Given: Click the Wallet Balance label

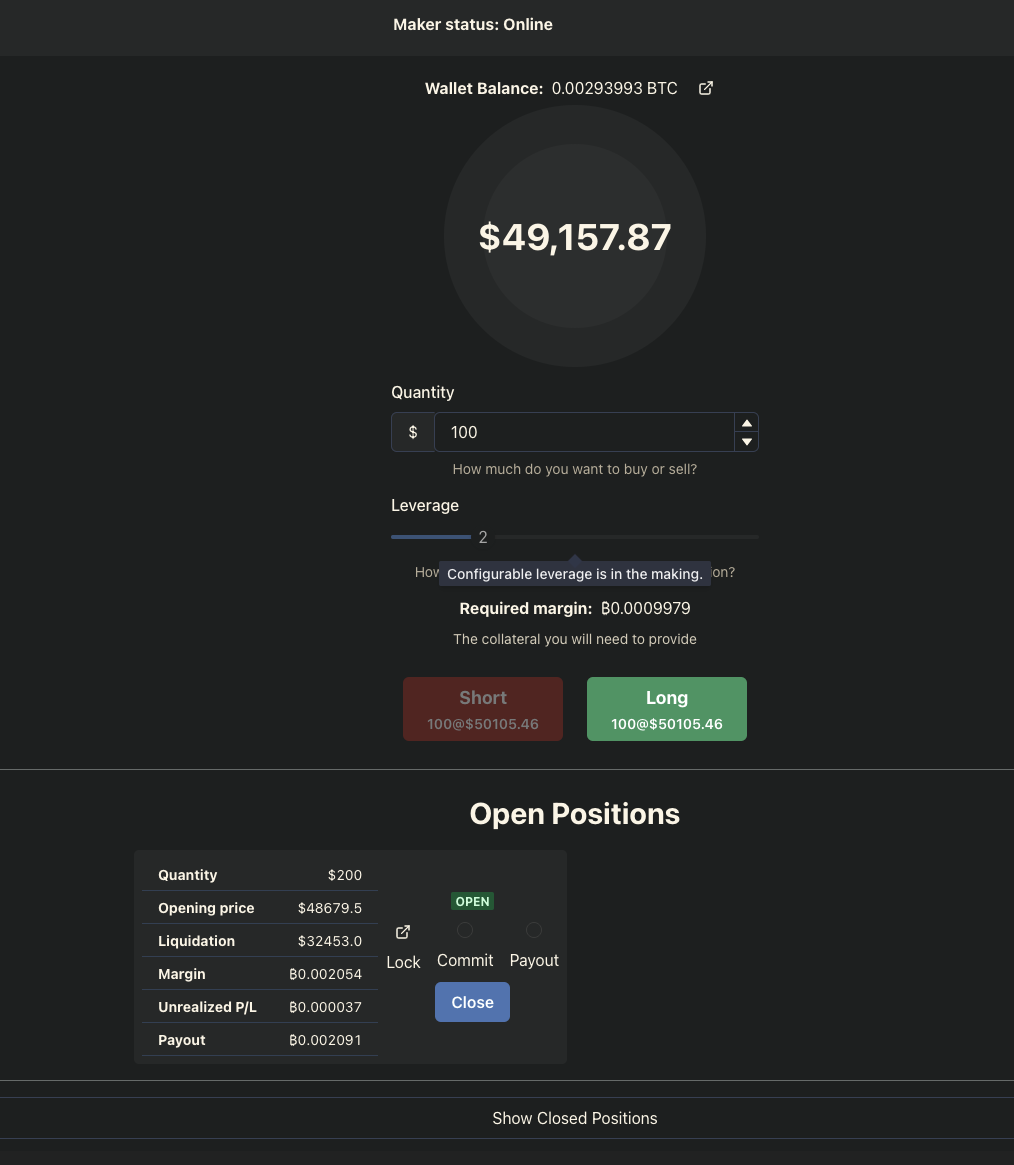Looking at the screenshot, I should [x=484, y=88].
